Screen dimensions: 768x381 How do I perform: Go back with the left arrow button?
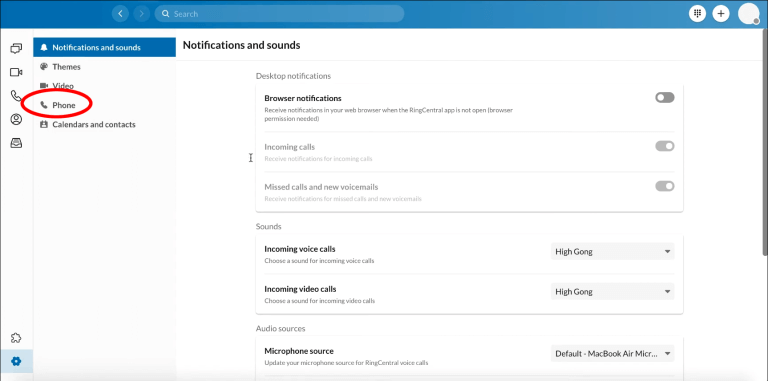[120, 14]
